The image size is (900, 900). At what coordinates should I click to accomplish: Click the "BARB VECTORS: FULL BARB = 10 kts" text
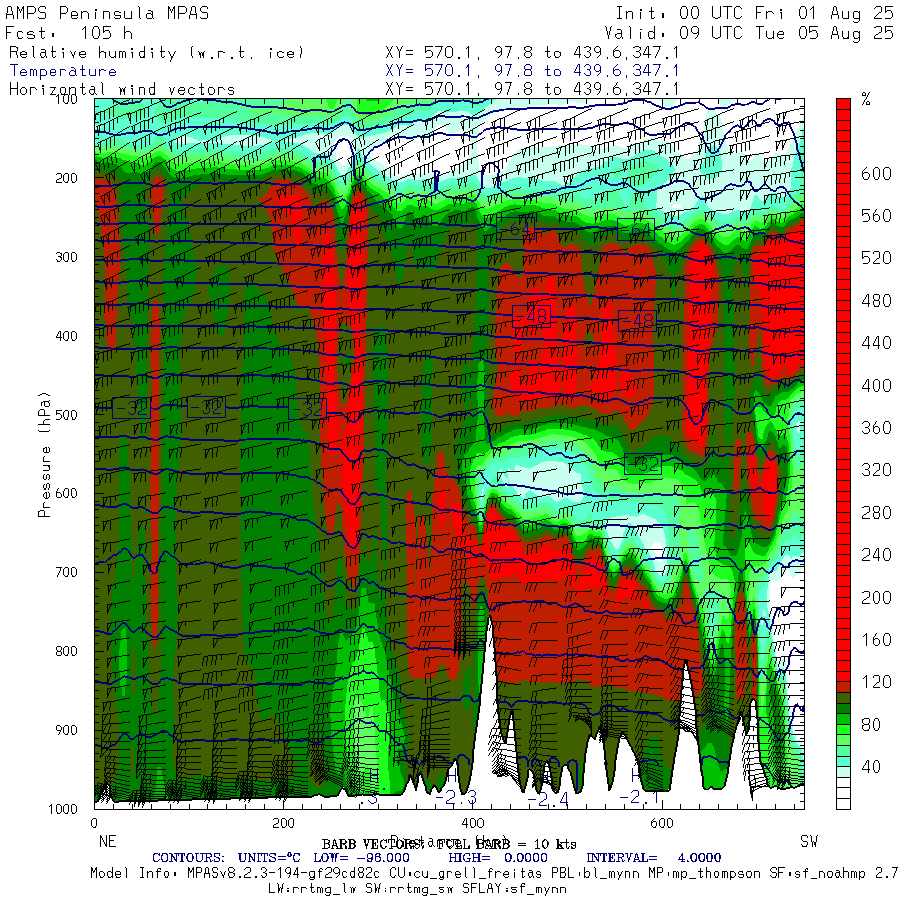449,844
